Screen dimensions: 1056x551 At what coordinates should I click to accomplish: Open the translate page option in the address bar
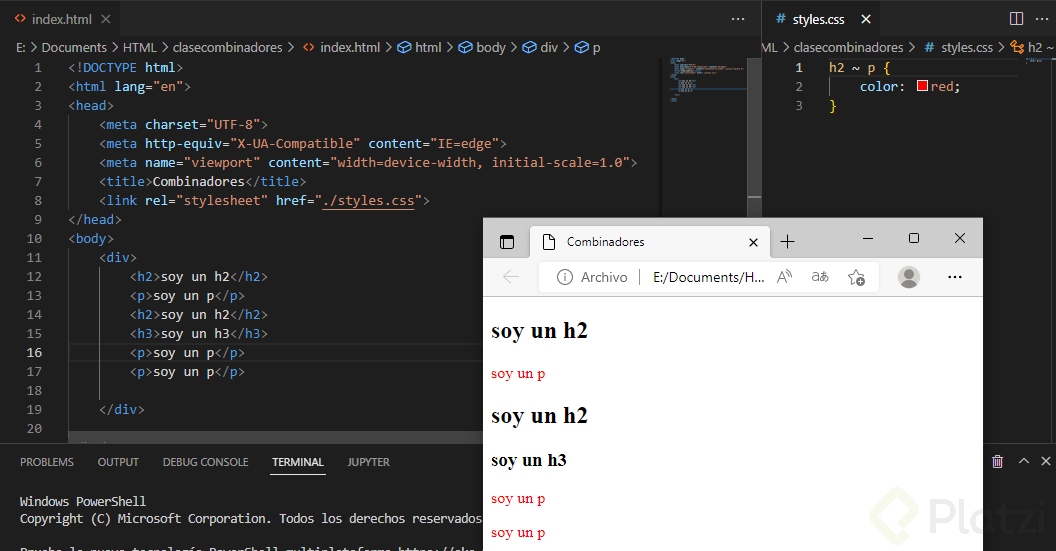(x=820, y=277)
